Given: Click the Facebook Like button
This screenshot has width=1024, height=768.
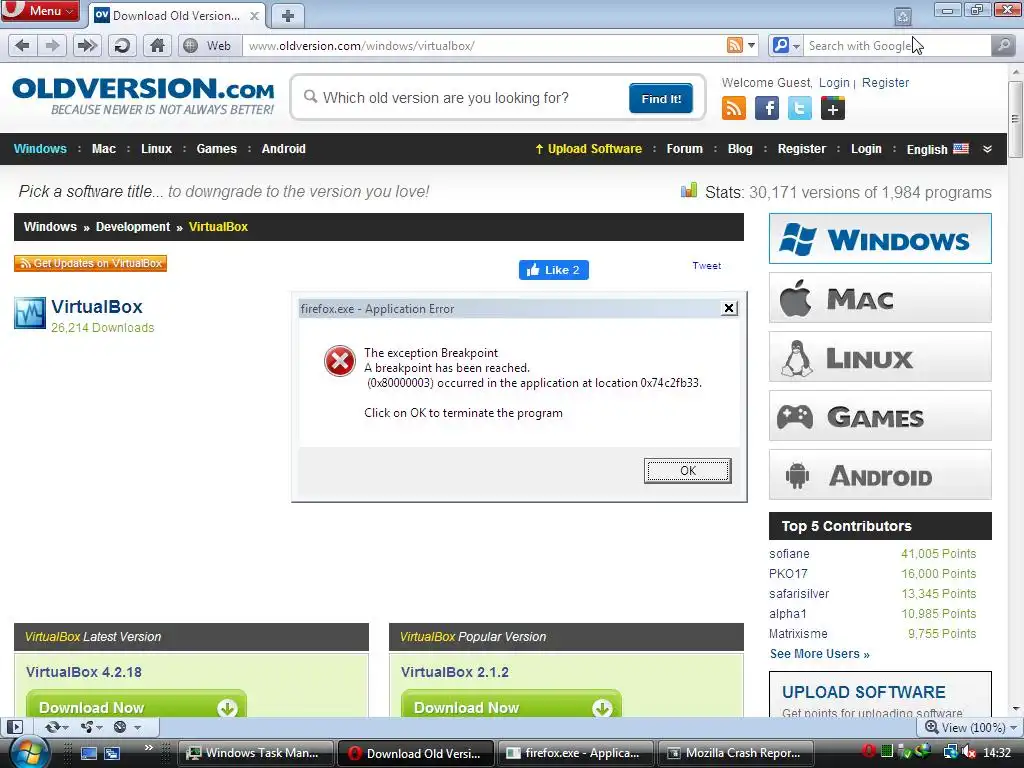Looking at the screenshot, I should point(553,270).
